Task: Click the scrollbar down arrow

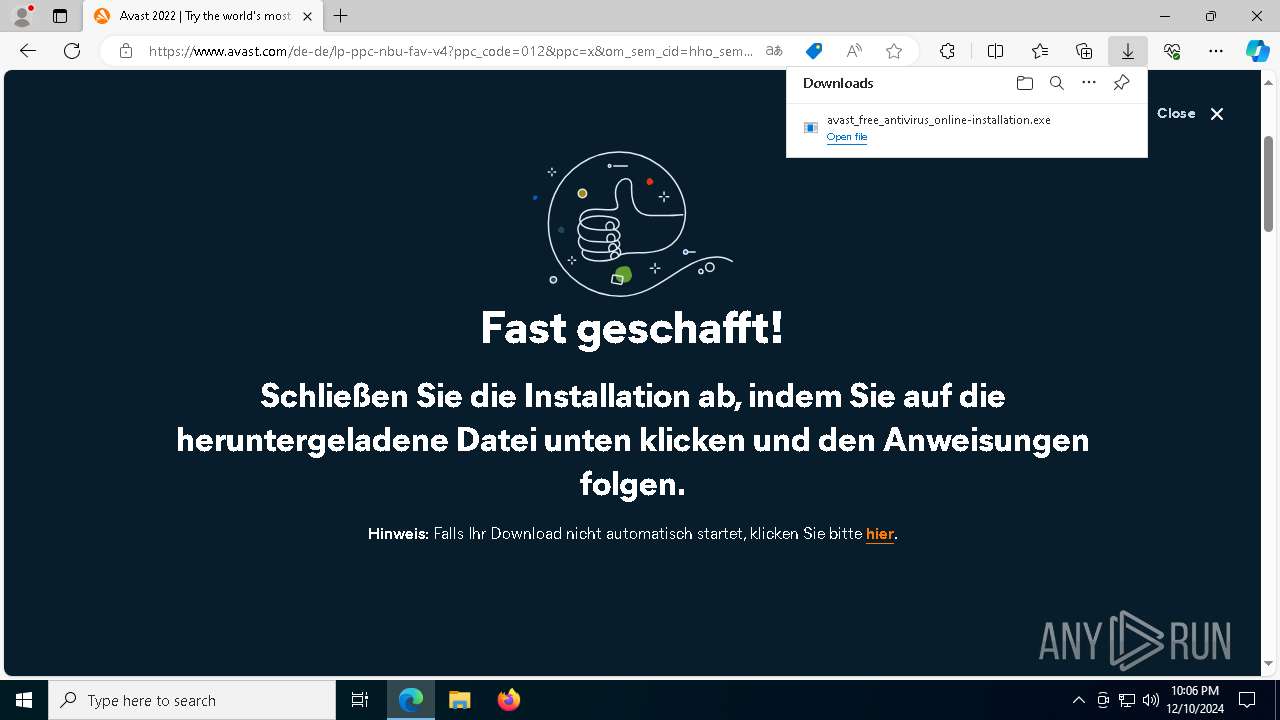Action: (x=1269, y=663)
